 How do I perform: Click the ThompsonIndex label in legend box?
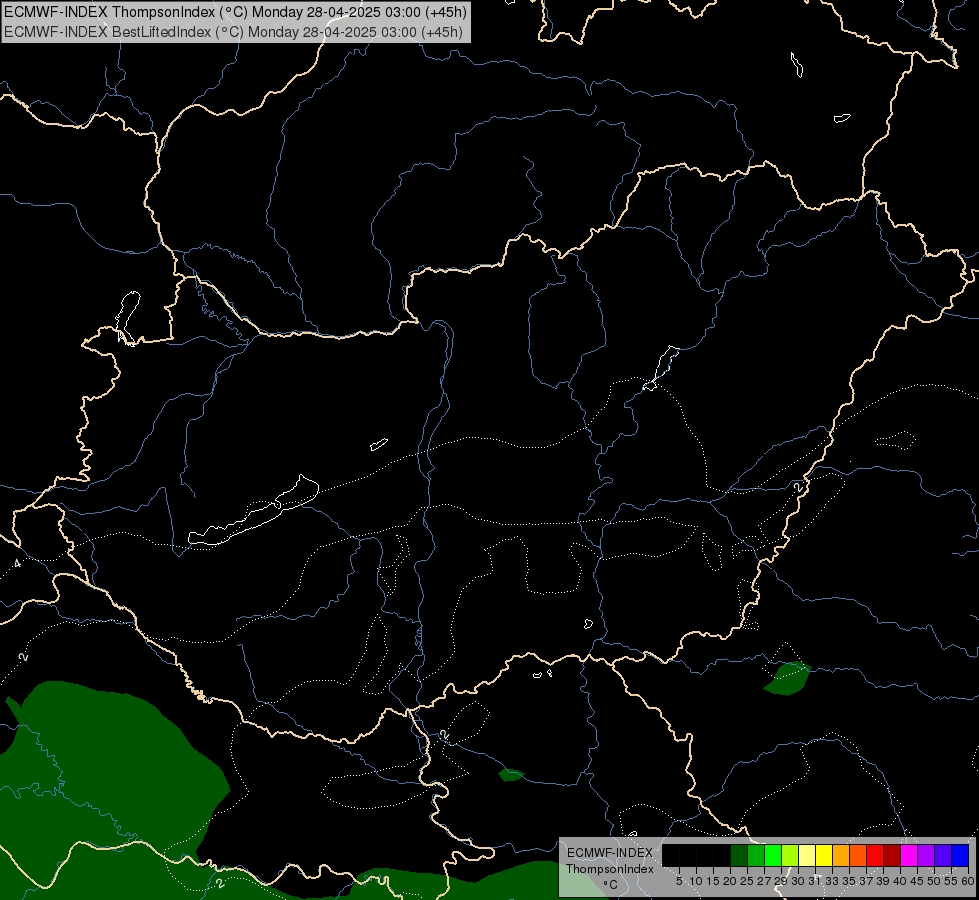pyautogui.click(x=609, y=869)
